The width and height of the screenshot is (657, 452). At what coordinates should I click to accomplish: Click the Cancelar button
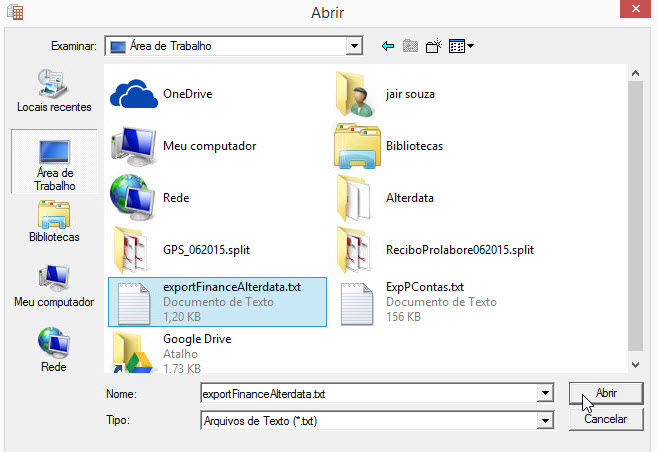click(x=606, y=419)
